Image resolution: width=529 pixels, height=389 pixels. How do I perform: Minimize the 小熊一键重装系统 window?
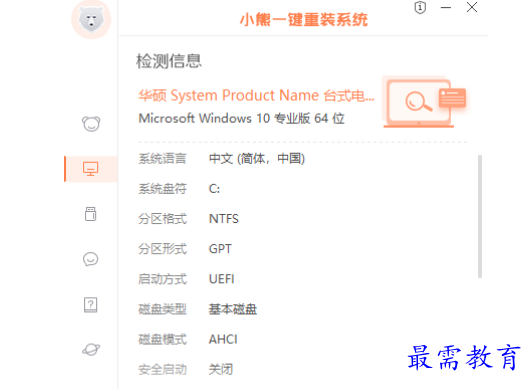click(x=446, y=7)
